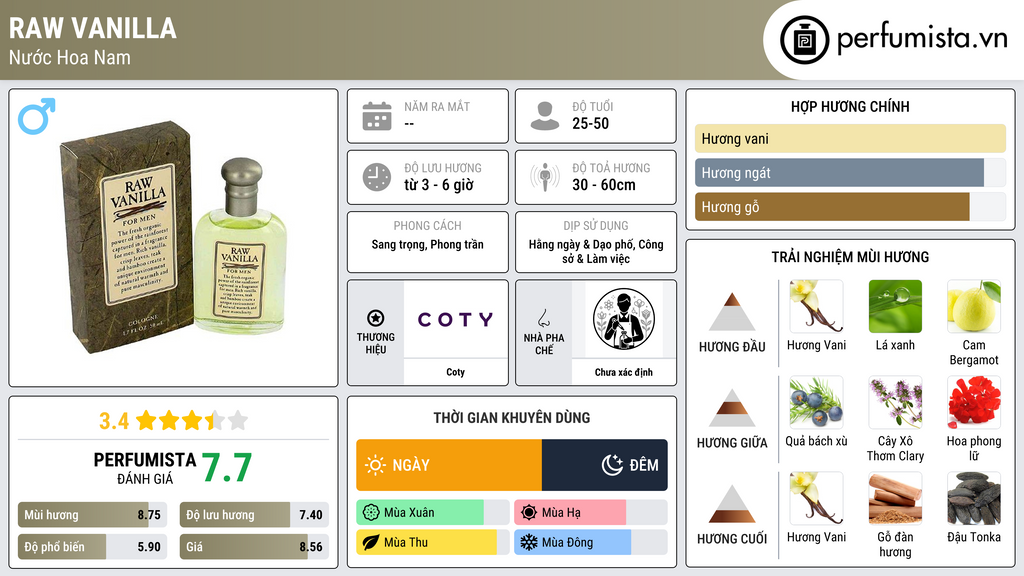This screenshot has height=576, width=1024.
Task: Click the Hương vani accord bar
Action: [x=850, y=138]
